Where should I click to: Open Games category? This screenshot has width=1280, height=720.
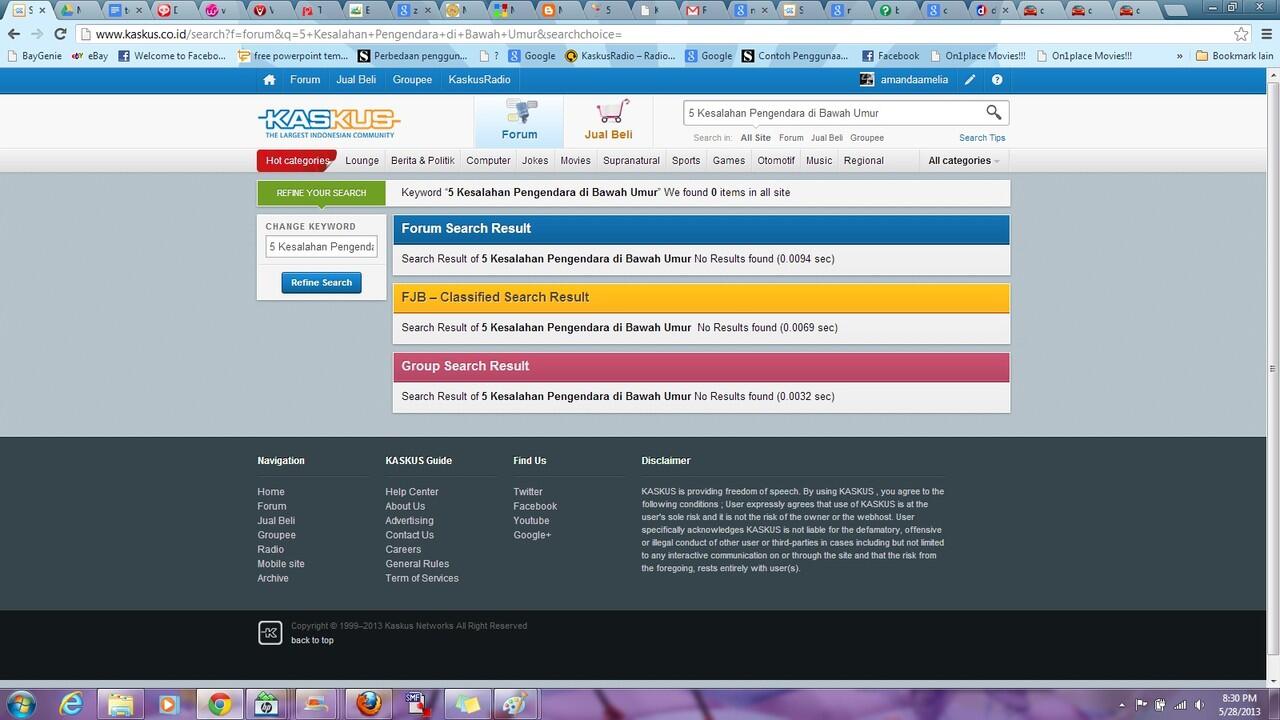(x=728, y=161)
